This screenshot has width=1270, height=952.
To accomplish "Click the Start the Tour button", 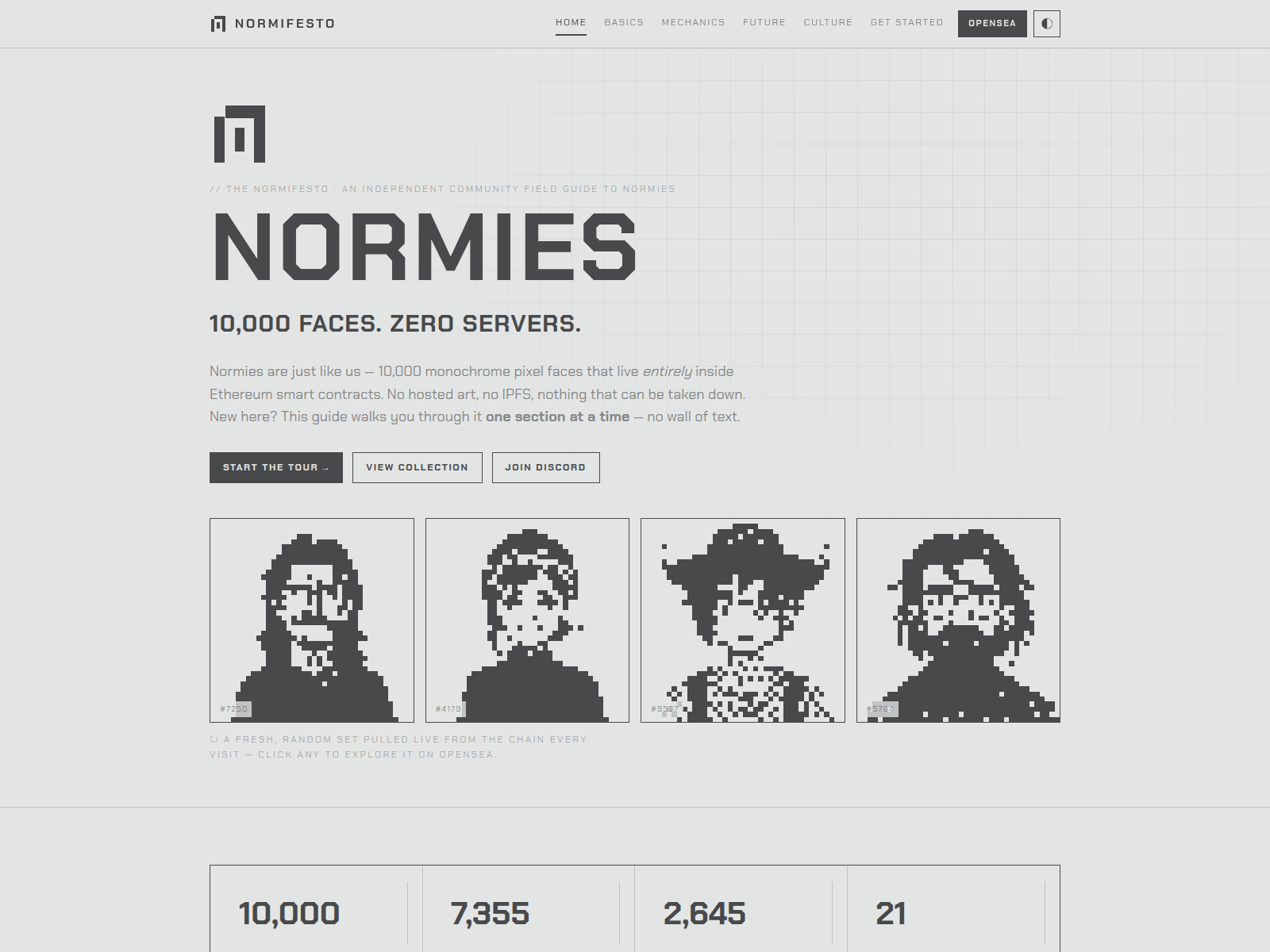I will pyautogui.click(x=276, y=467).
